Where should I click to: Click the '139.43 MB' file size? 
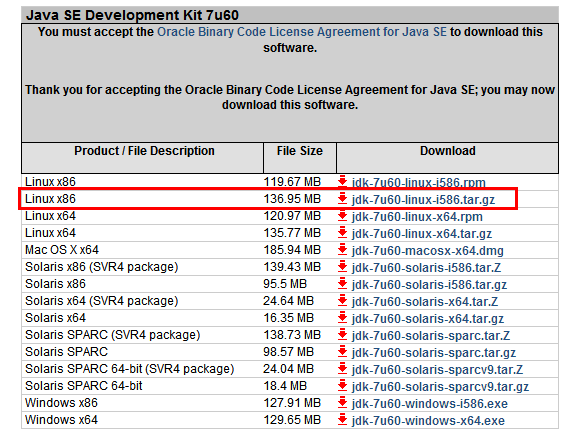[292, 267]
